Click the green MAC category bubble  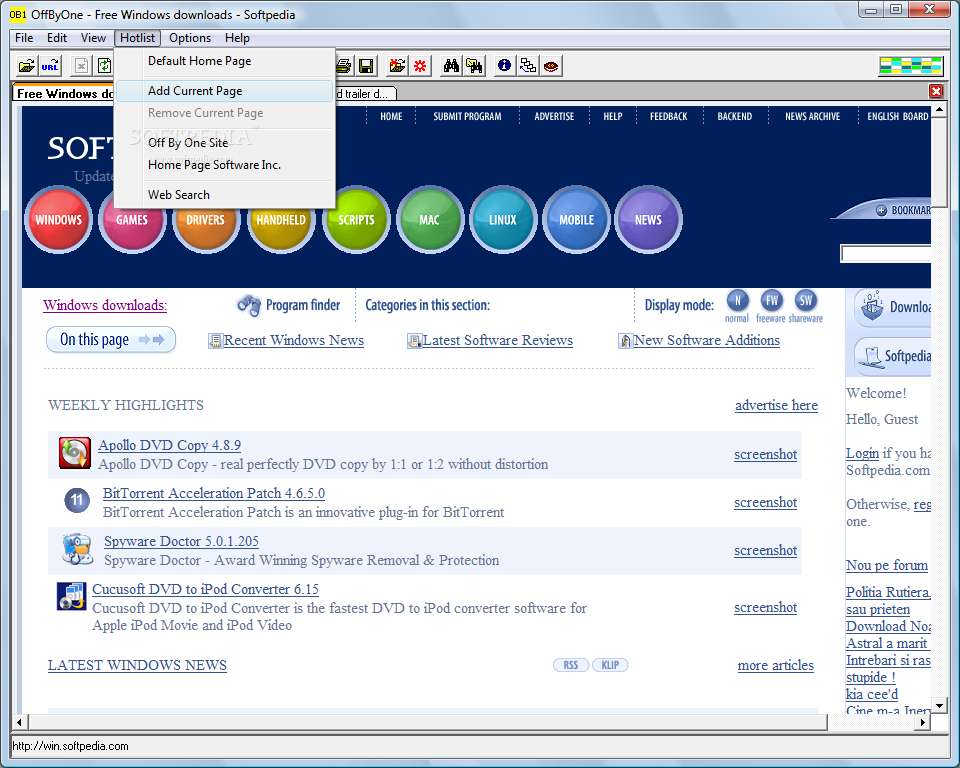(429, 219)
